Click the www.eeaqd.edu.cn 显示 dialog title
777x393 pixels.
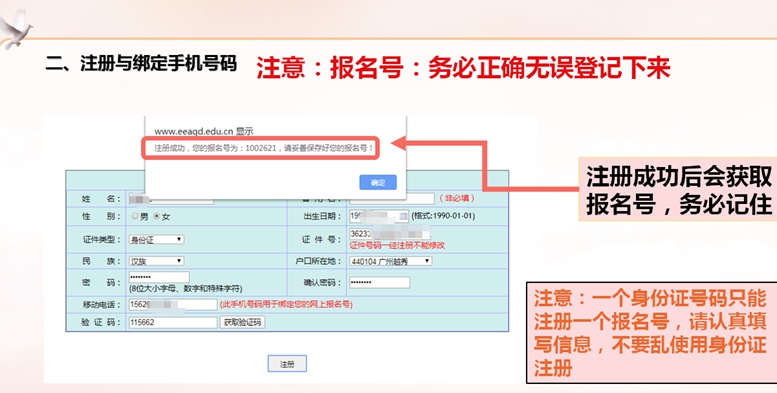[204, 131]
